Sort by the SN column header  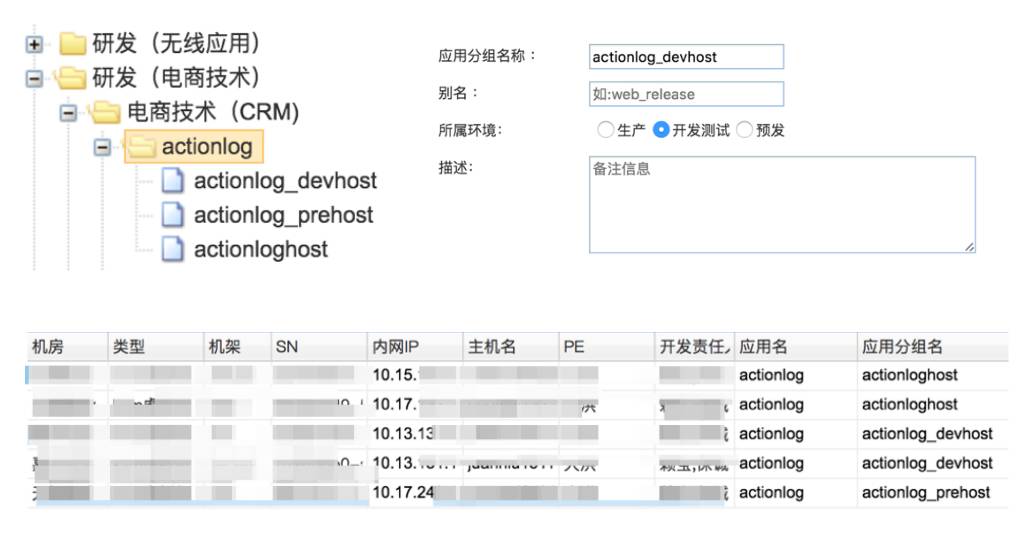coord(319,347)
